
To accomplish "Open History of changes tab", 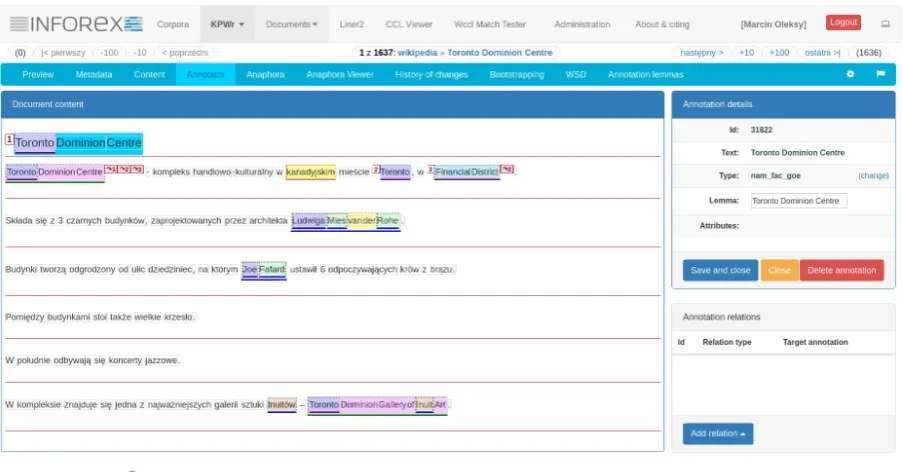I will pyautogui.click(x=431, y=74).
